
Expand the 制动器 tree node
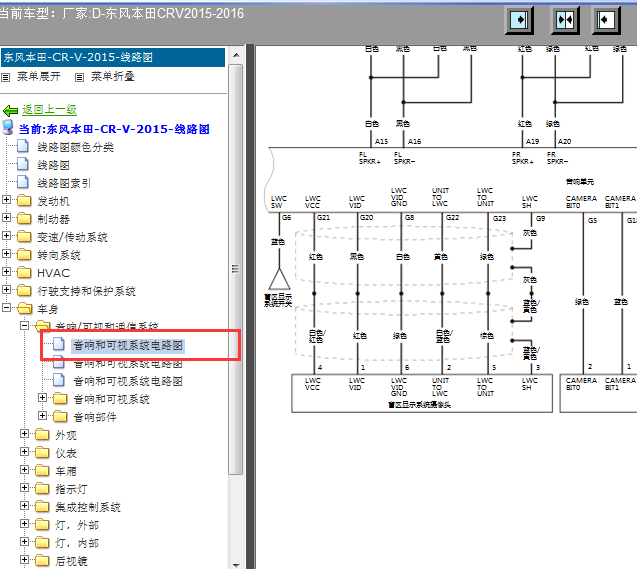(x=6, y=217)
